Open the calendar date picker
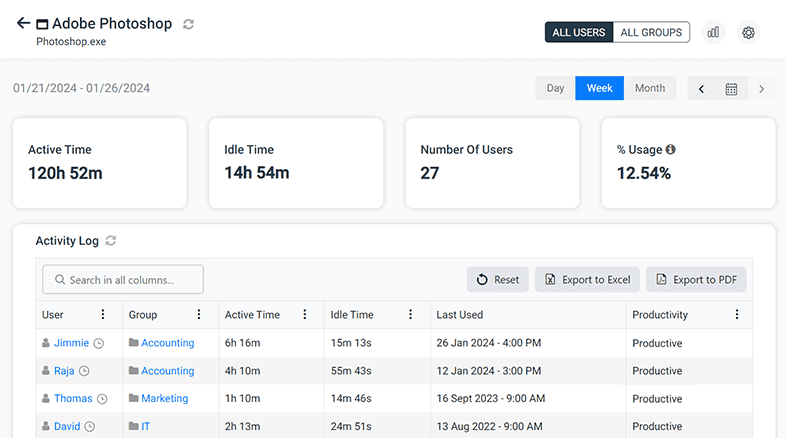The image size is (786, 438). click(731, 89)
